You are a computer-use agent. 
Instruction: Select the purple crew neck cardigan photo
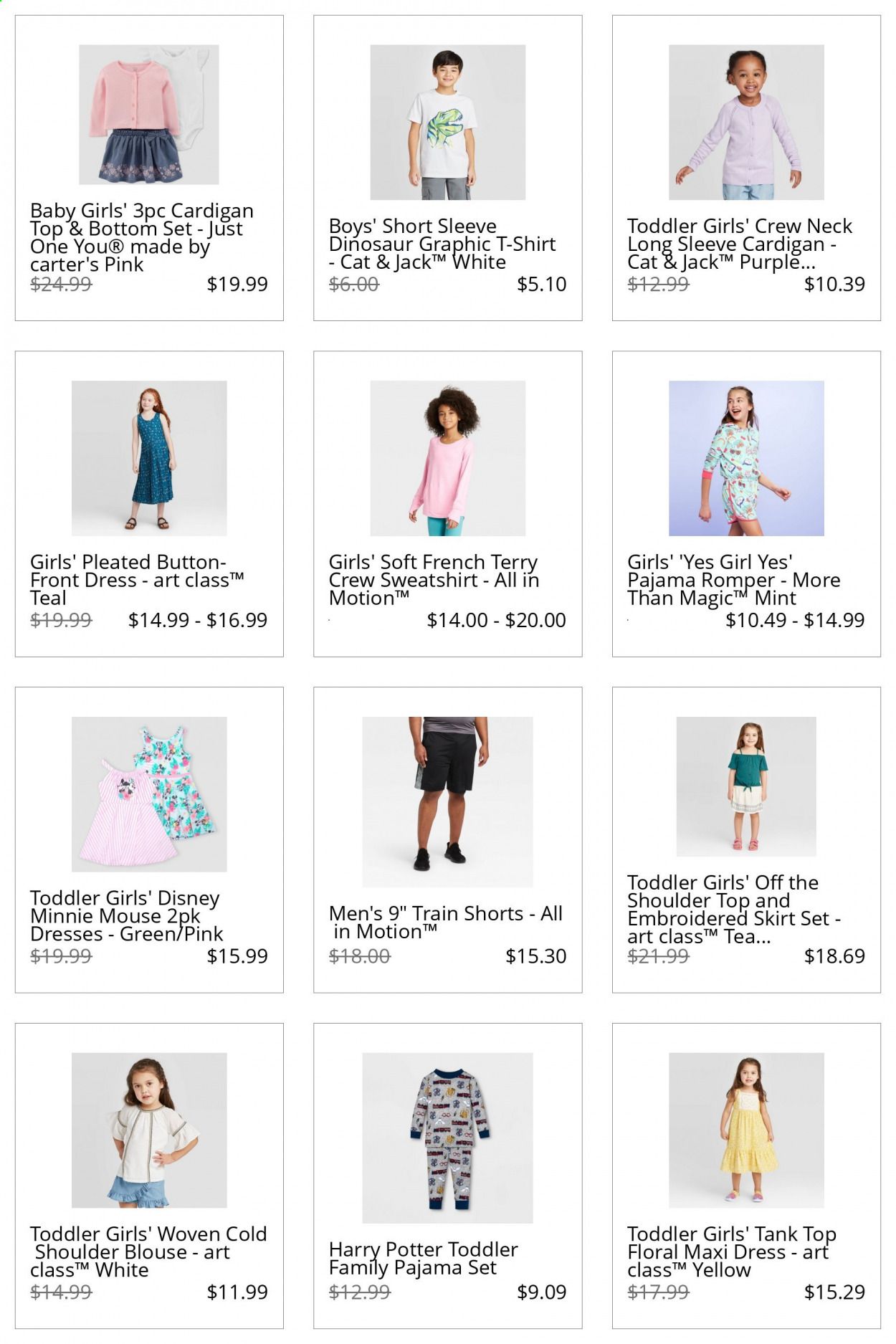click(746, 122)
